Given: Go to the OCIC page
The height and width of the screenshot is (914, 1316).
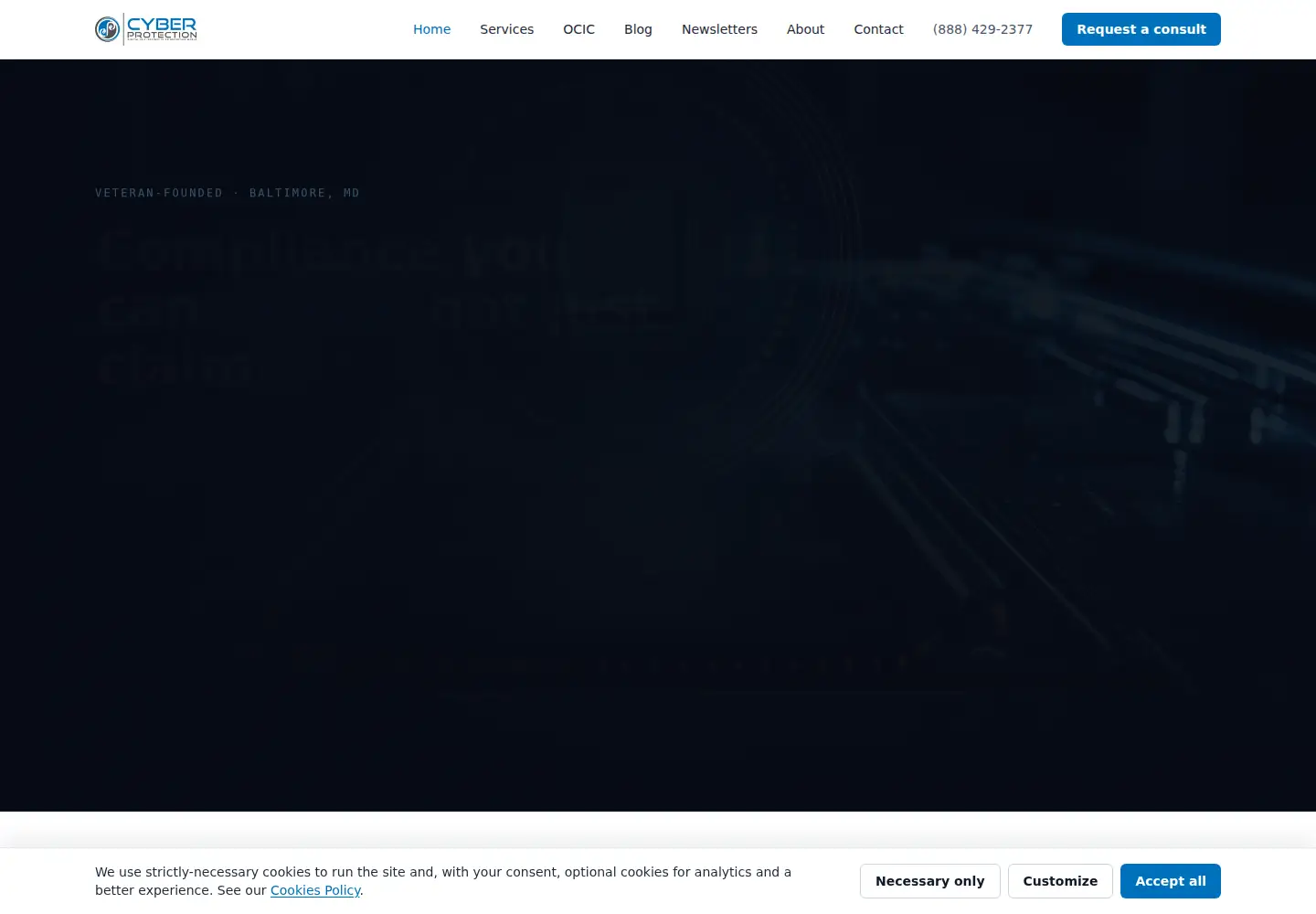Looking at the screenshot, I should [x=578, y=29].
